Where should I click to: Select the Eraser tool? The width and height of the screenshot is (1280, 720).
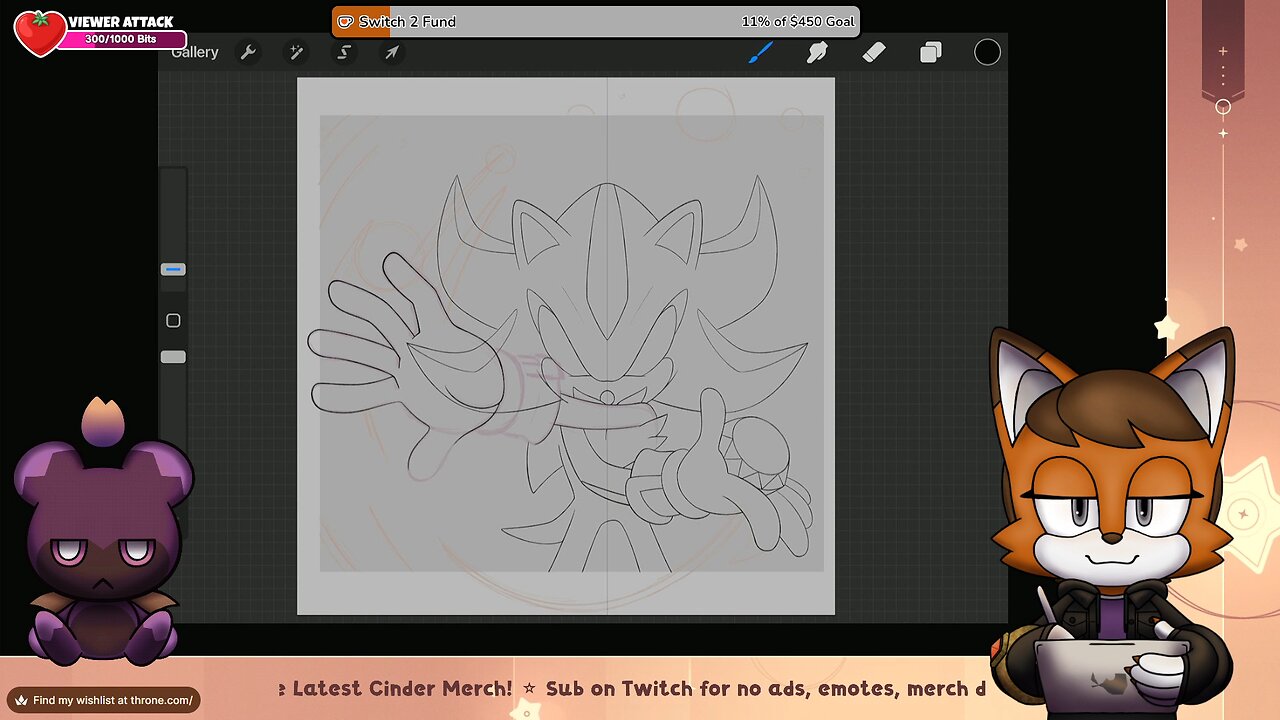(x=874, y=52)
